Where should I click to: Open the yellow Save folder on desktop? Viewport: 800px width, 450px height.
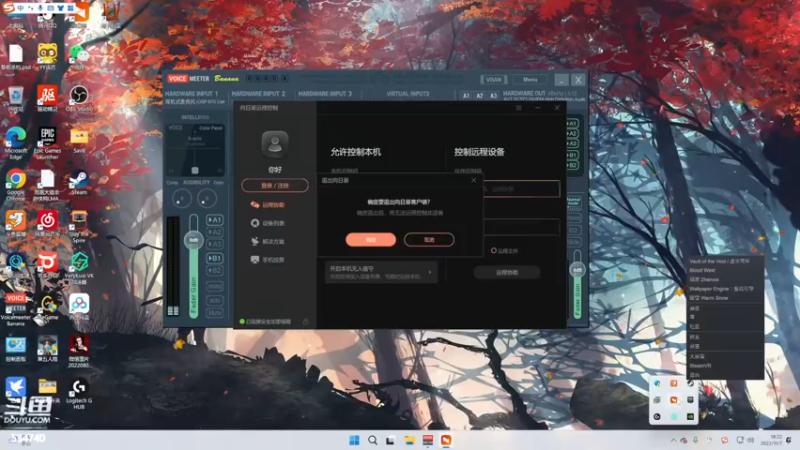(x=79, y=140)
